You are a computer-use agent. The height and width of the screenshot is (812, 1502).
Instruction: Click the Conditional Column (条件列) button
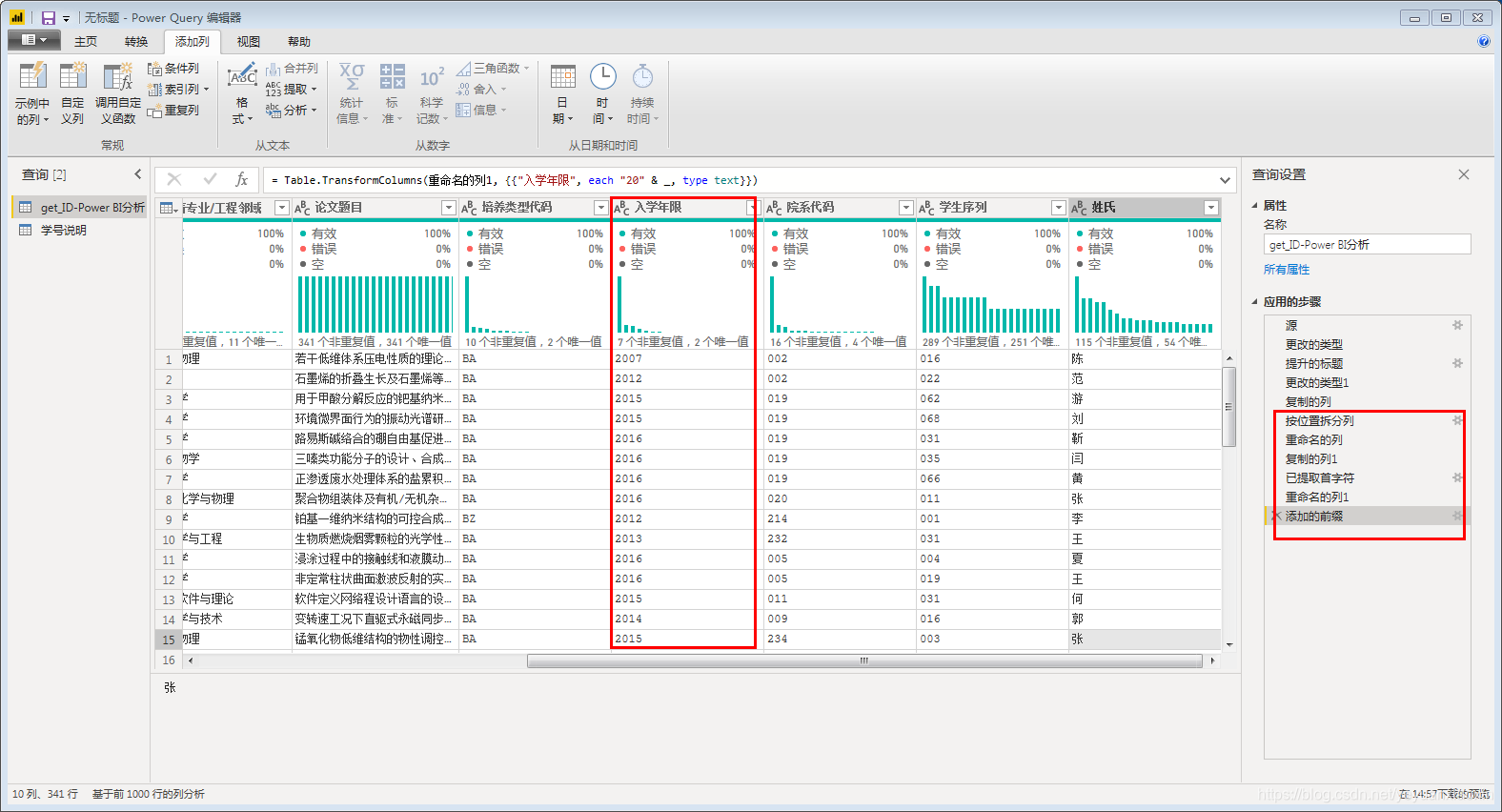(173, 69)
